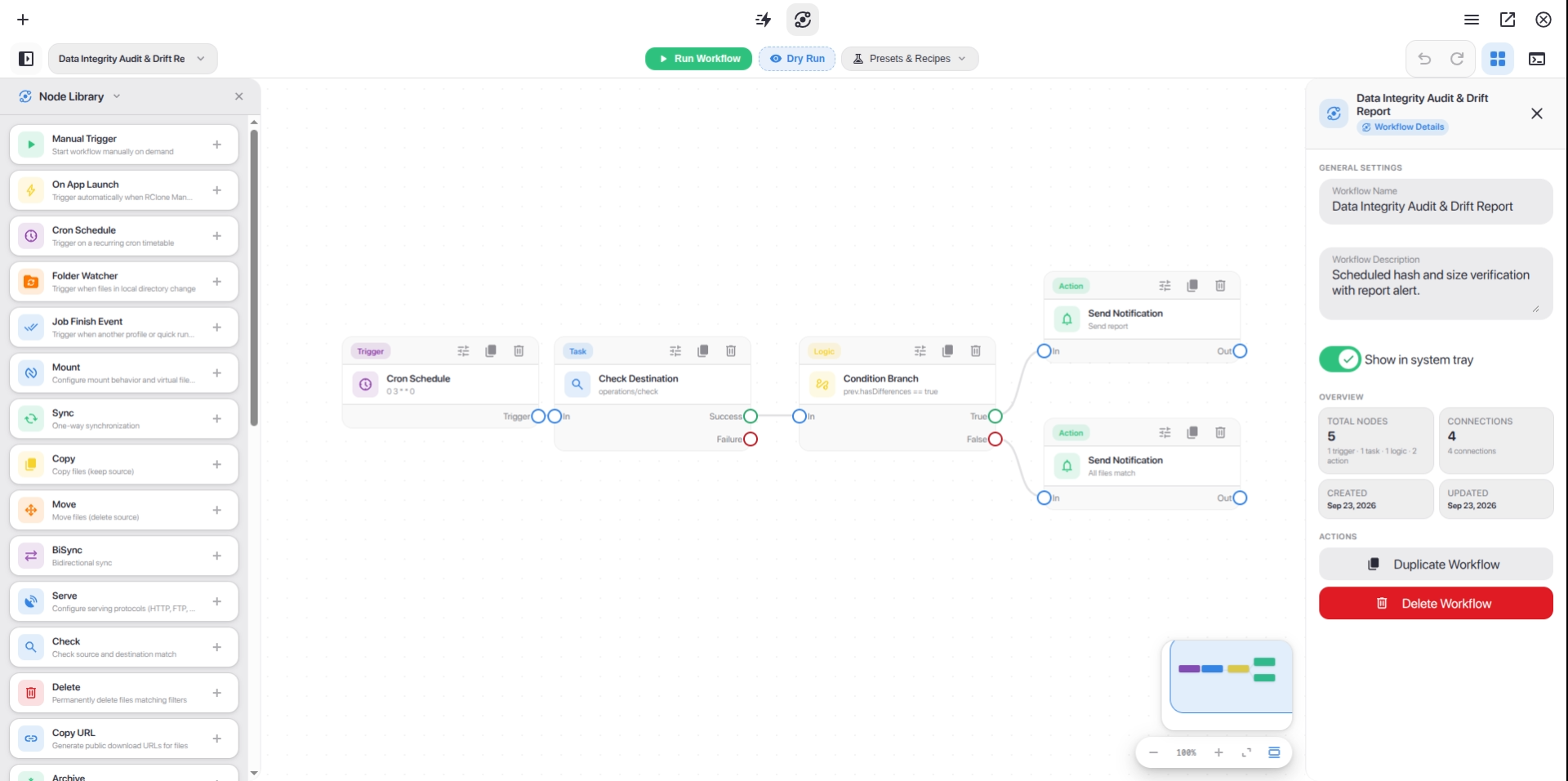This screenshot has width=1568, height=781.
Task: Open the hamburger menu at top right
Action: 1472,20
